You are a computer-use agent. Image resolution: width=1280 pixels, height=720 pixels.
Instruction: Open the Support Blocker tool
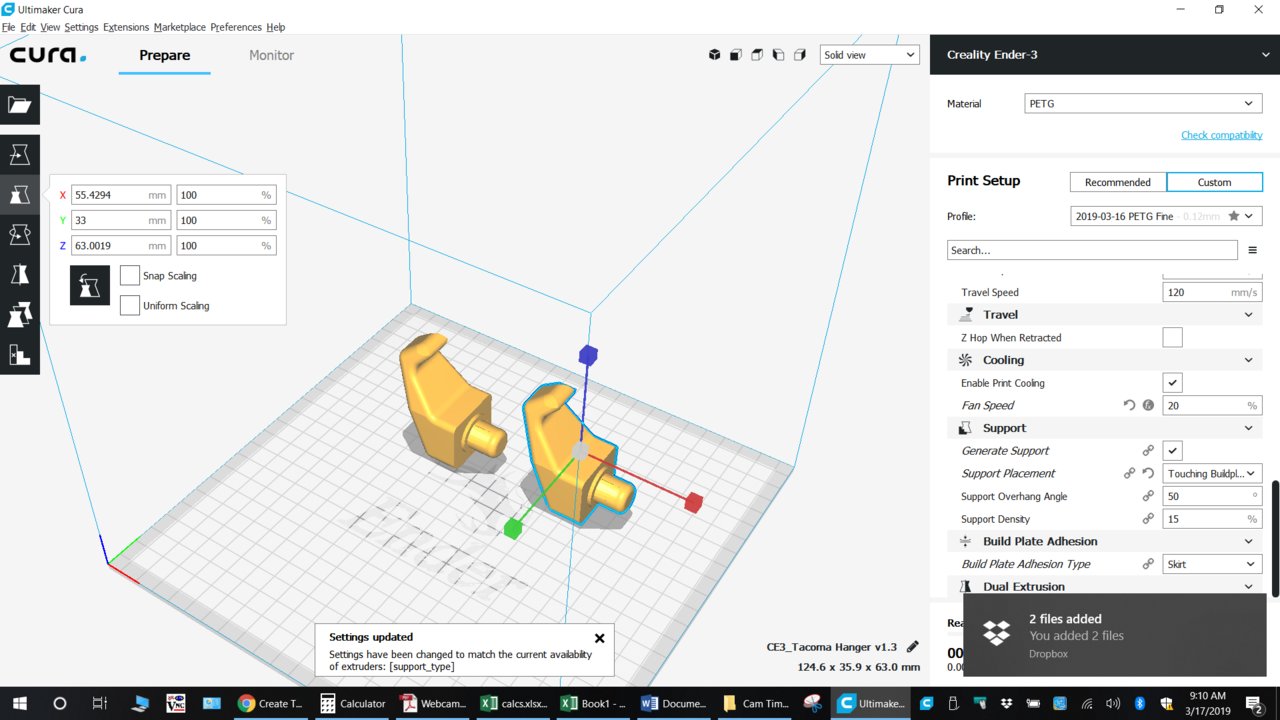pos(19,355)
